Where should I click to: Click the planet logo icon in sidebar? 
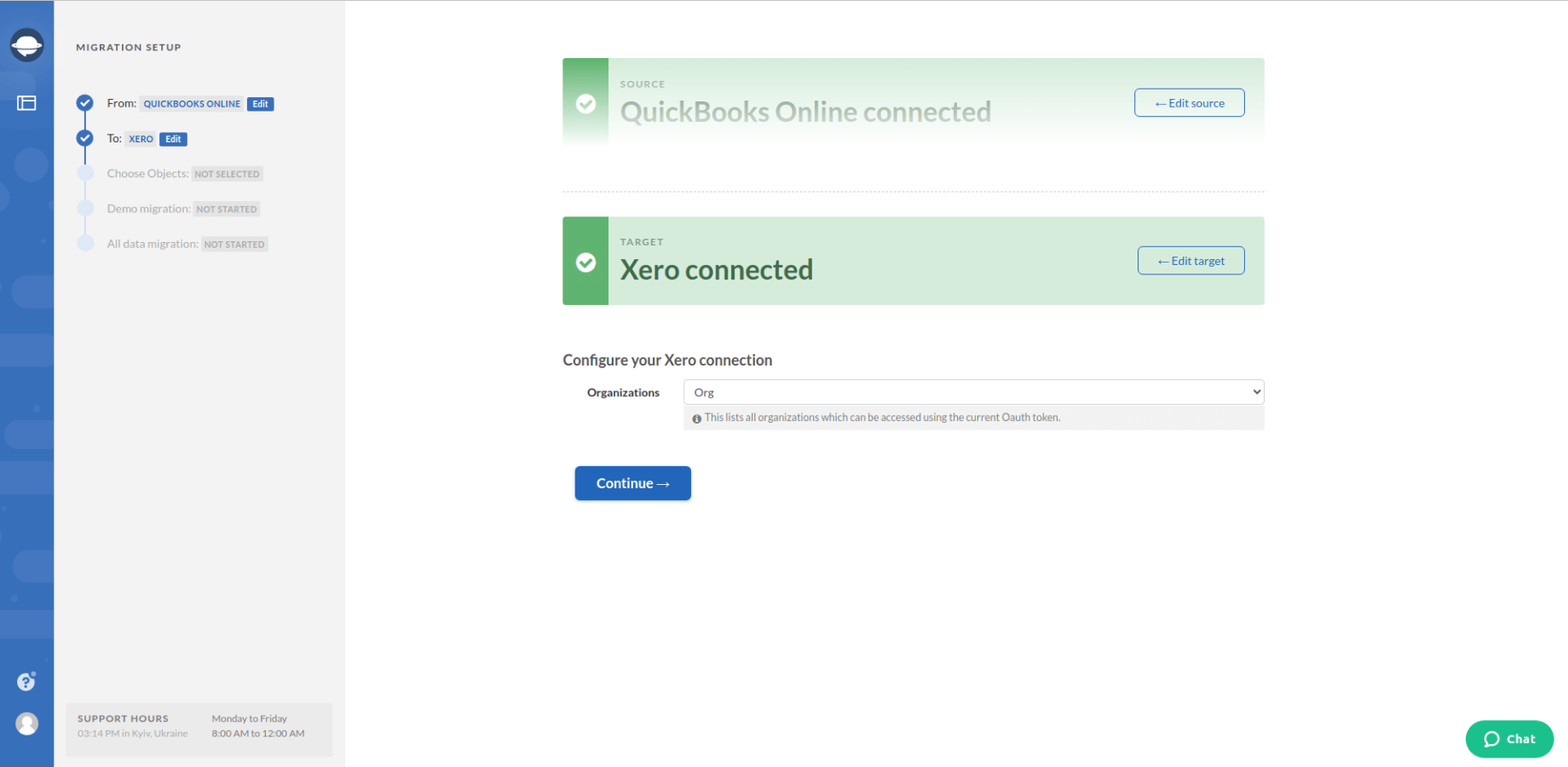click(x=26, y=45)
